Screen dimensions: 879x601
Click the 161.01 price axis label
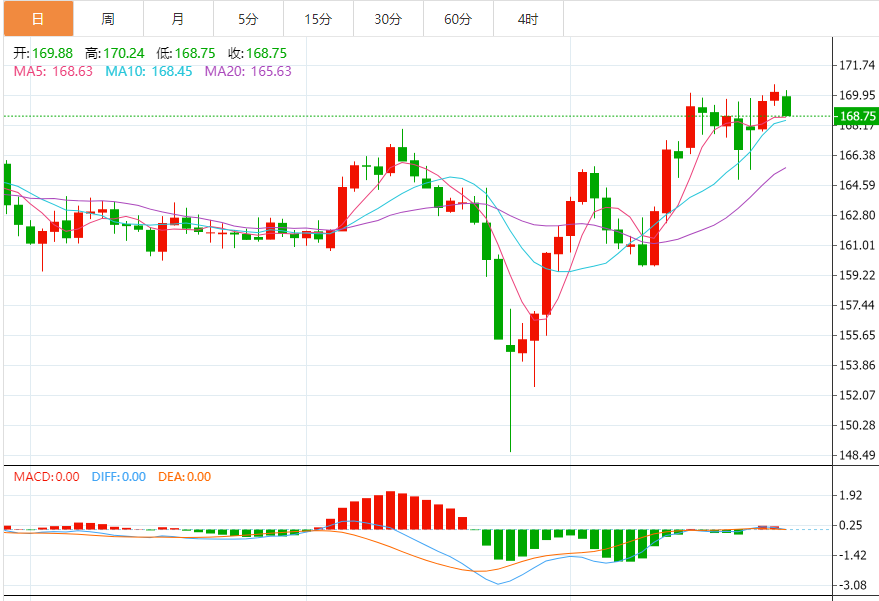pos(857,245)
